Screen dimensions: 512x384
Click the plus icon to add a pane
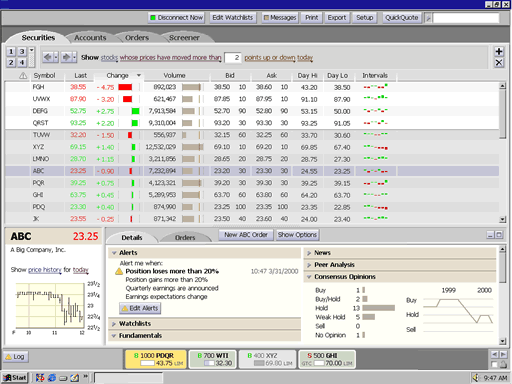[x=499, y=51]
